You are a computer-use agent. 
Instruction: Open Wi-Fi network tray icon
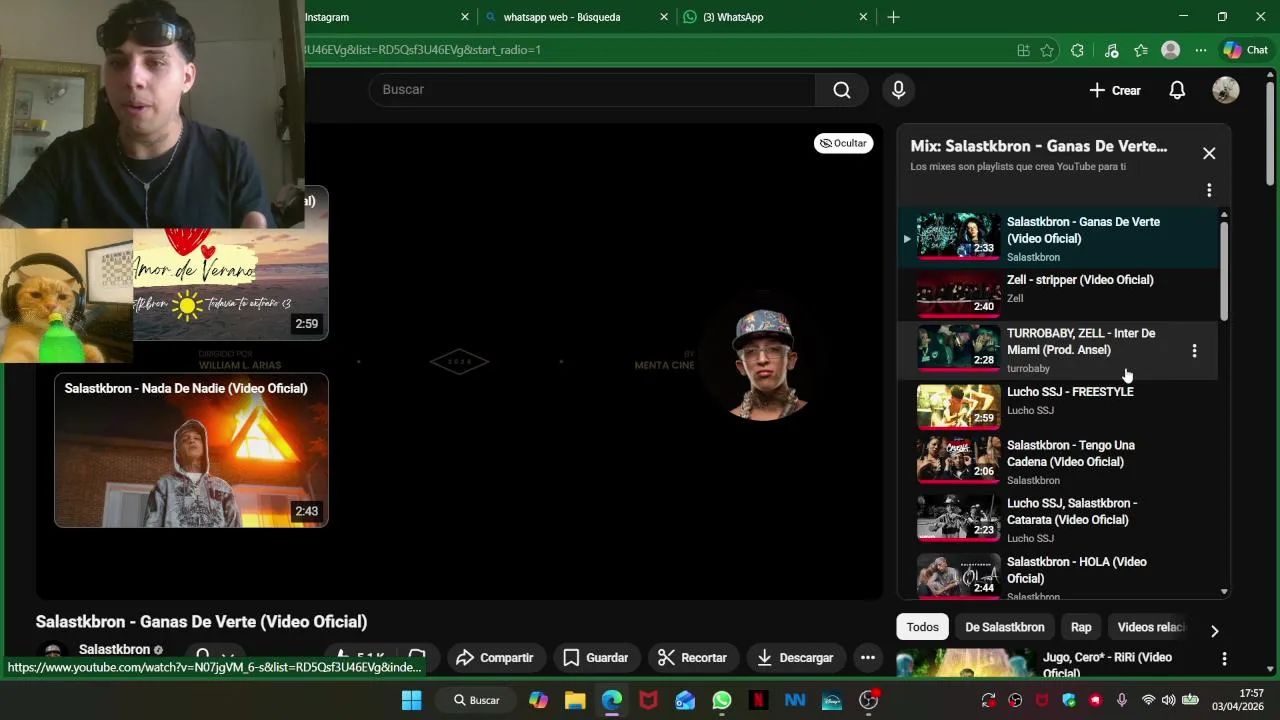coord(1148,700)
